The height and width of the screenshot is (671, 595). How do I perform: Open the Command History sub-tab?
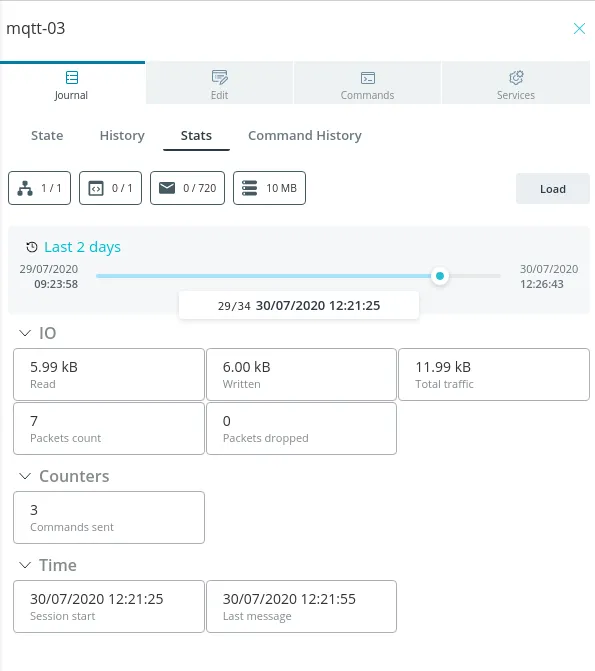[x=305, y=136]
